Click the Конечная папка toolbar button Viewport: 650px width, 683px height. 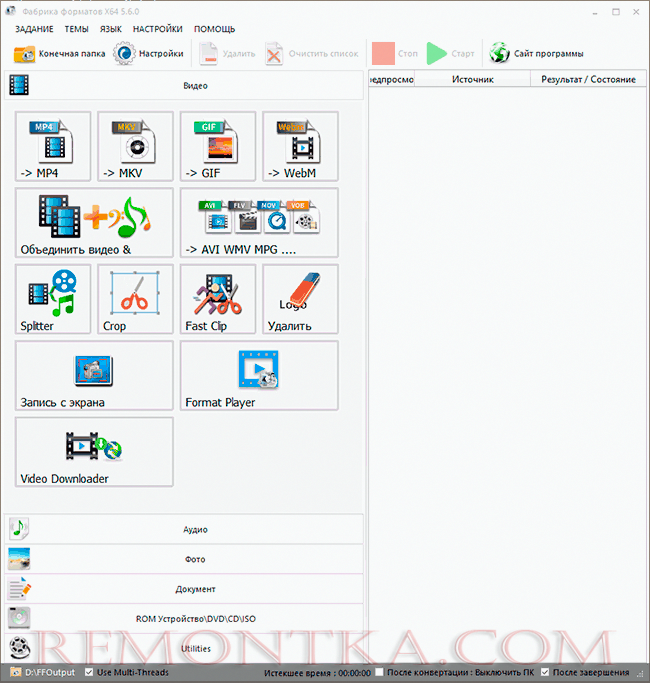point(59,54)
